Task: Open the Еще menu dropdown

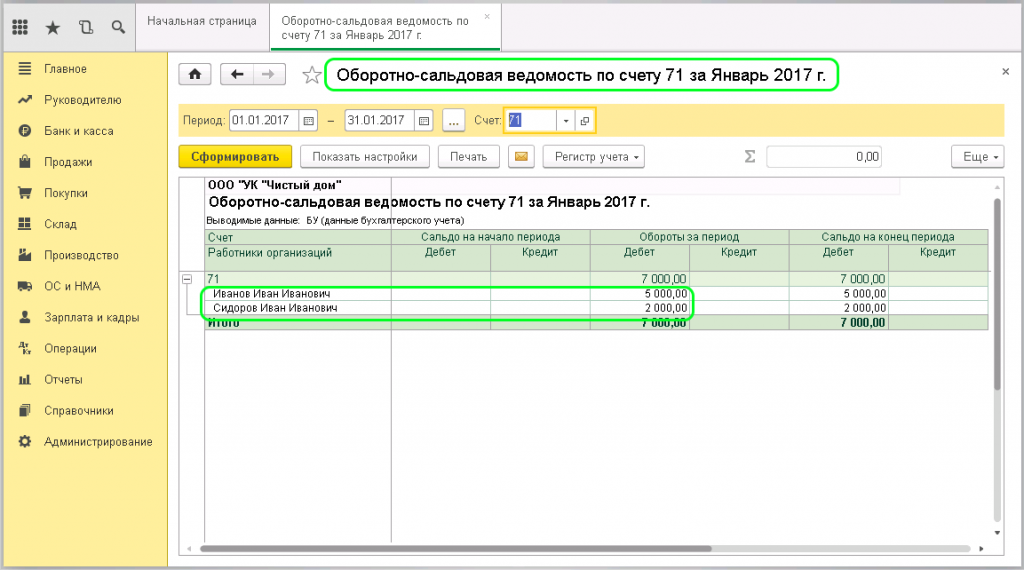Action: pos(976,157)
